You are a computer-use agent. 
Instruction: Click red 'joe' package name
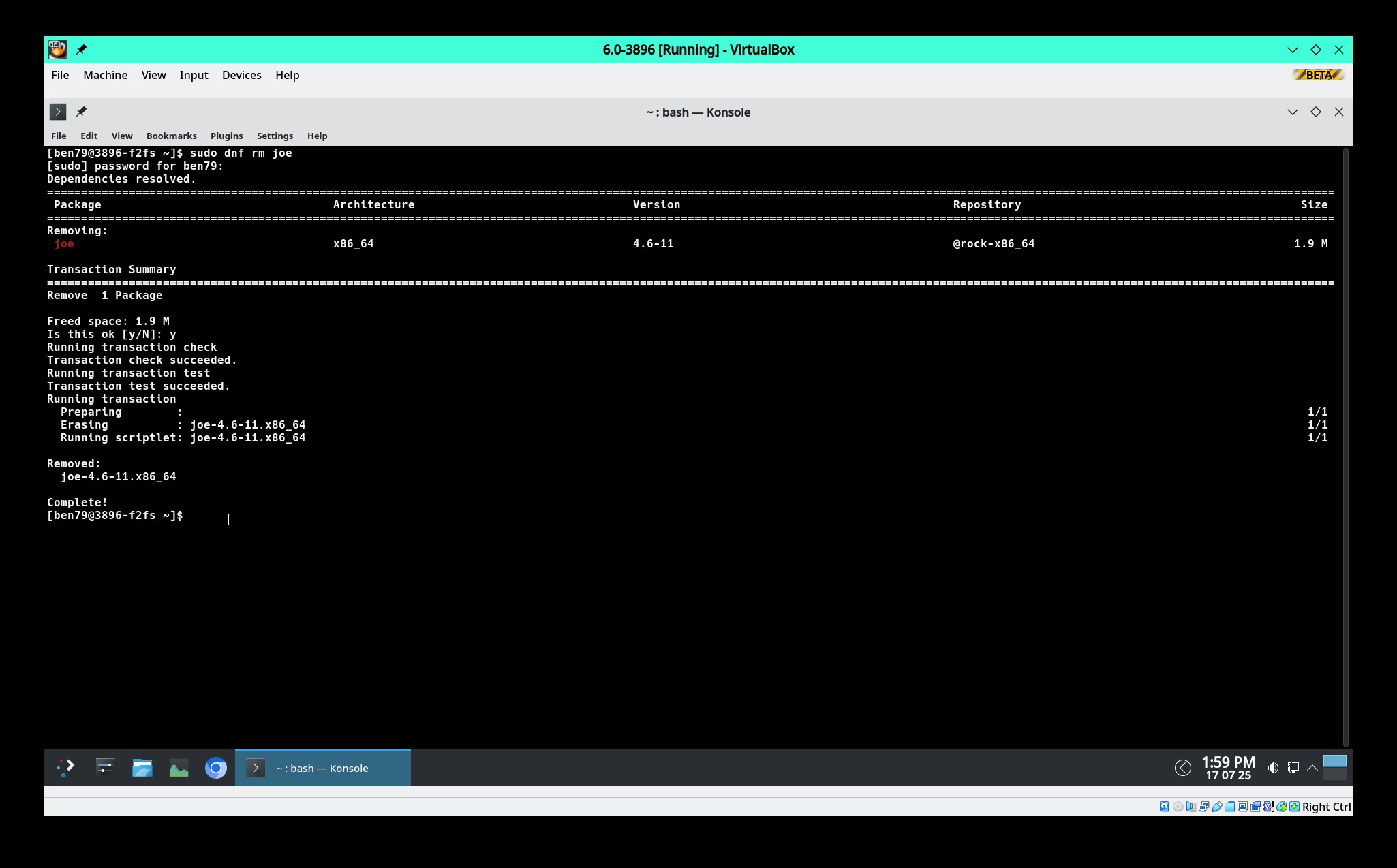64,243
